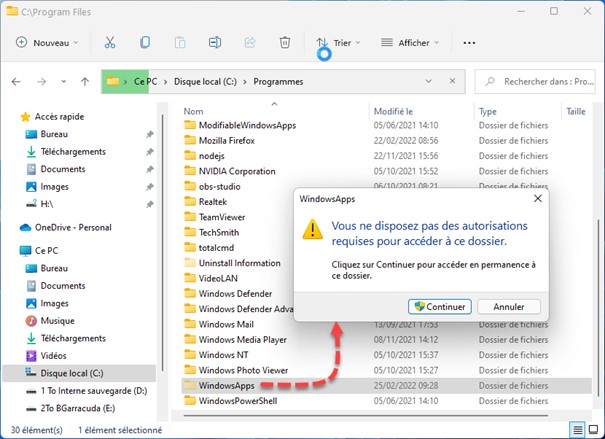The image size is (605, 439).
Task: Click the Delete trash icon
Action: [285, 43]
